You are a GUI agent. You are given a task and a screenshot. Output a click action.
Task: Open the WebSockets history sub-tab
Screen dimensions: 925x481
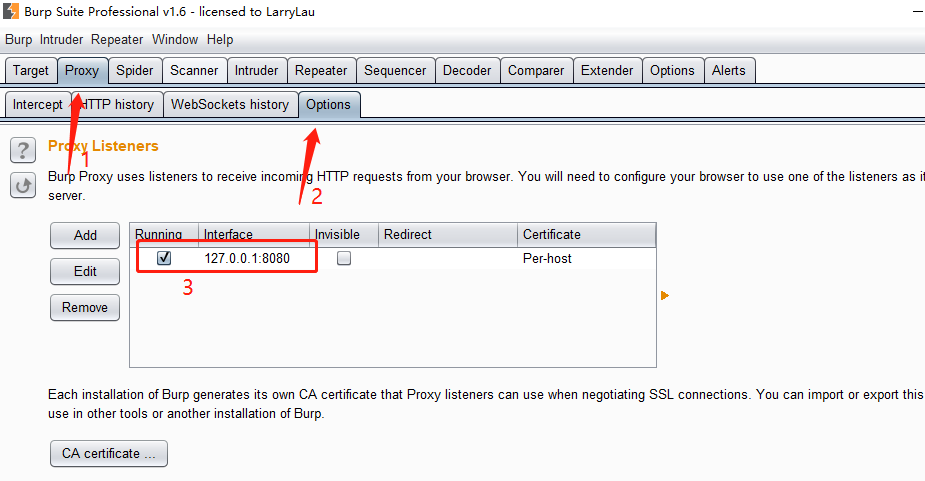230,105
